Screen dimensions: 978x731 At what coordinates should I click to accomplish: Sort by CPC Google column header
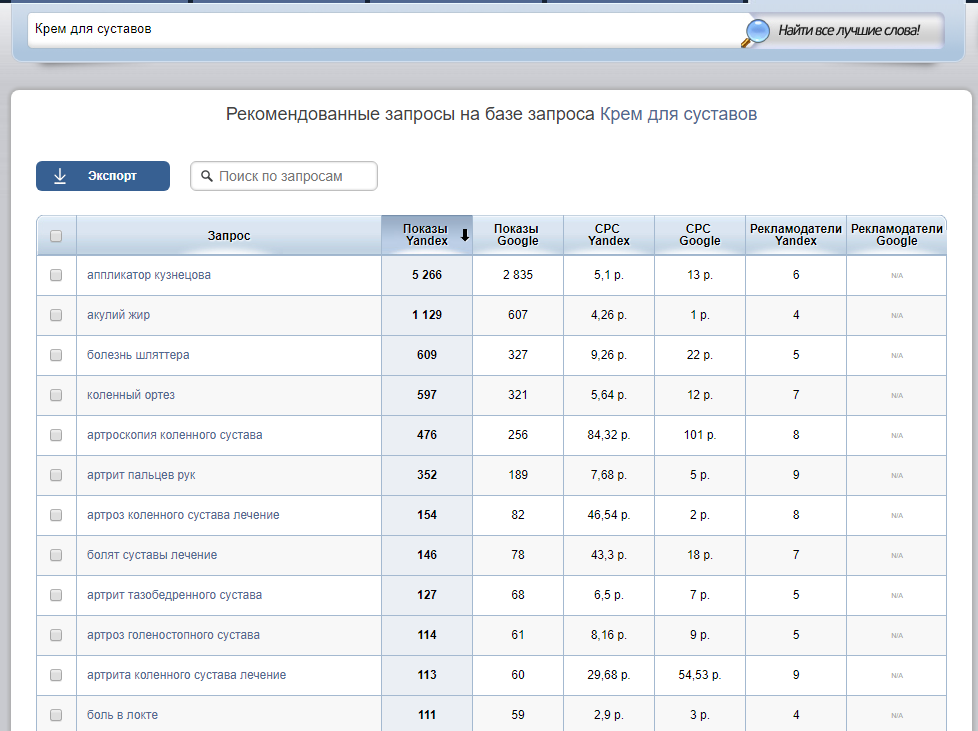699,235
